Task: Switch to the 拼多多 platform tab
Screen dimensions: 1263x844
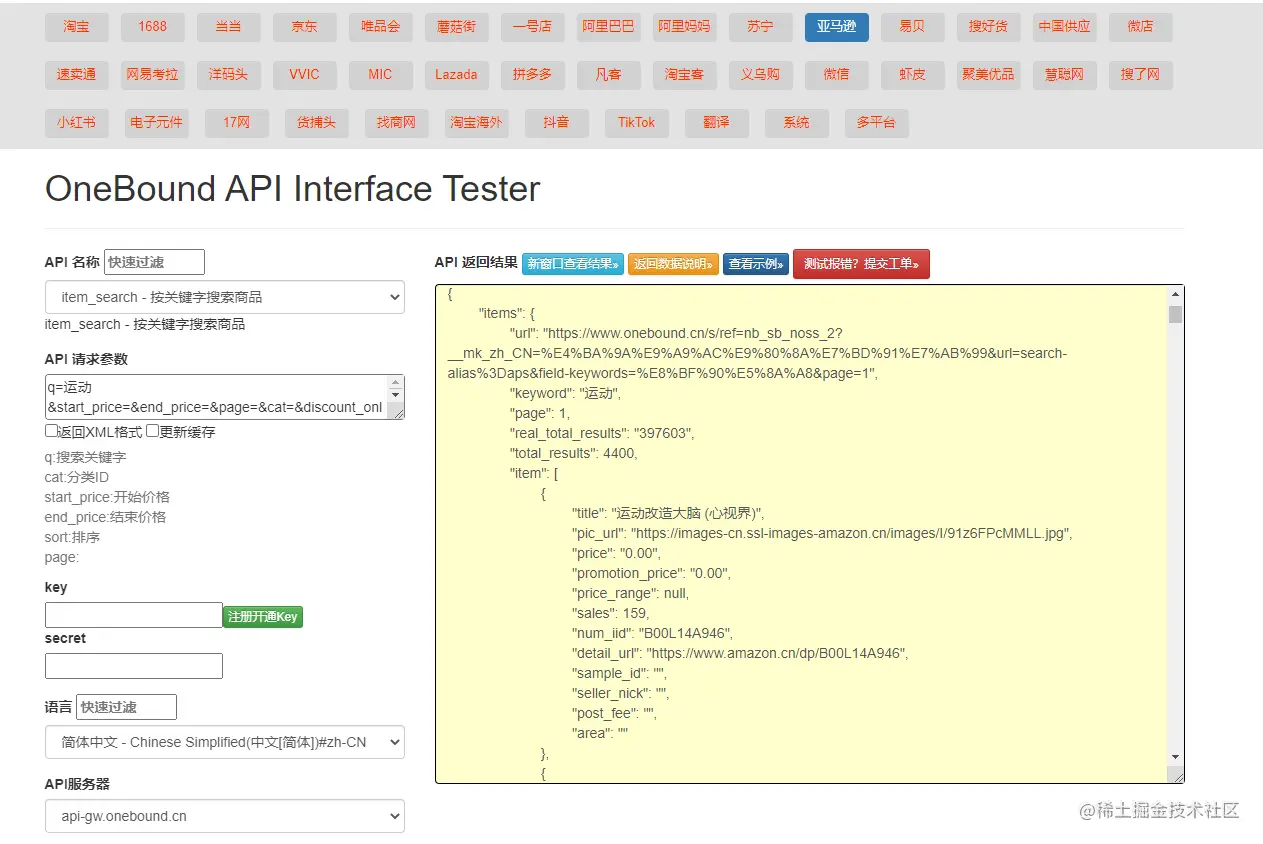Action: point(533,75)
